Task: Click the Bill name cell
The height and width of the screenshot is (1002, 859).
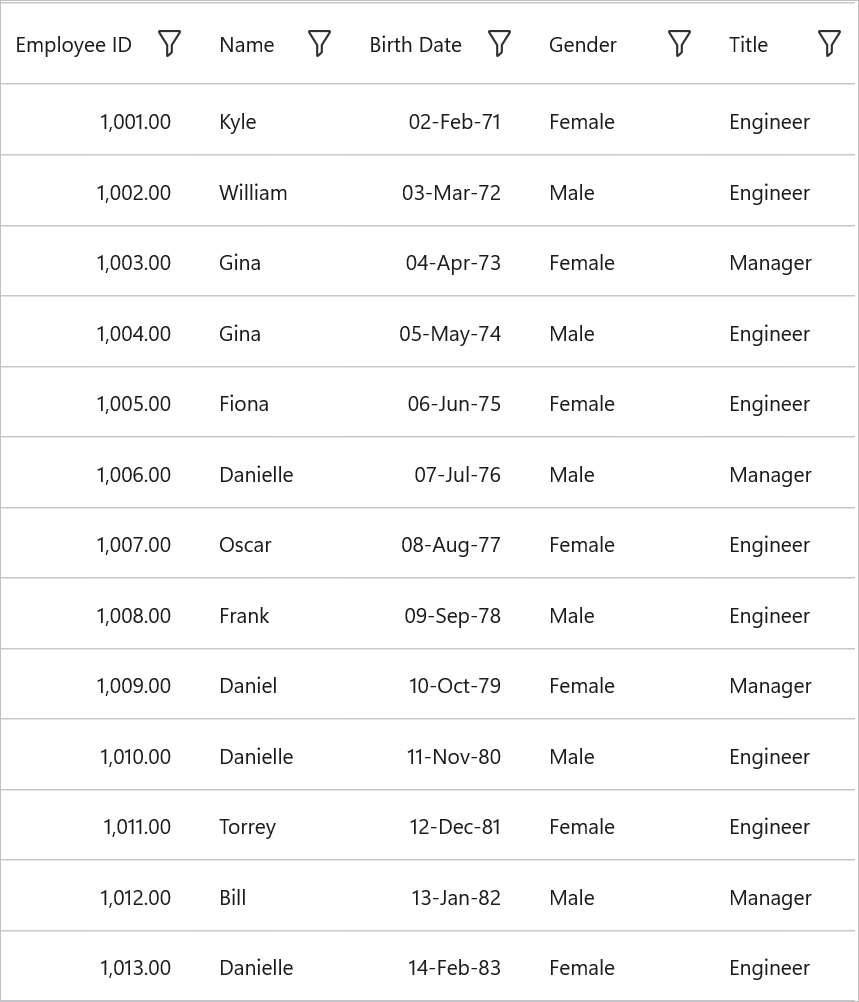Action: pos(233,898)
